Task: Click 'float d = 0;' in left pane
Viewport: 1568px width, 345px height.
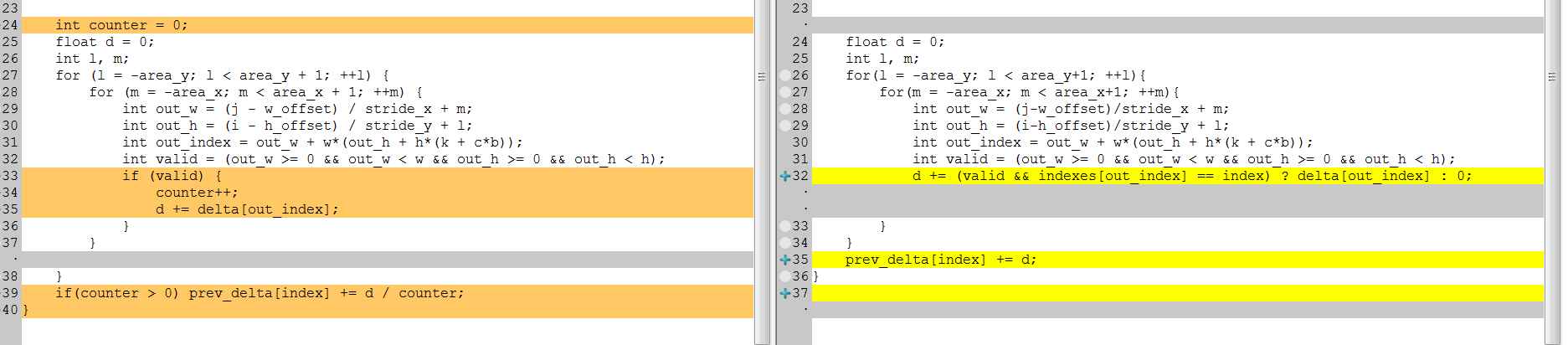Action: coord(105,42)
